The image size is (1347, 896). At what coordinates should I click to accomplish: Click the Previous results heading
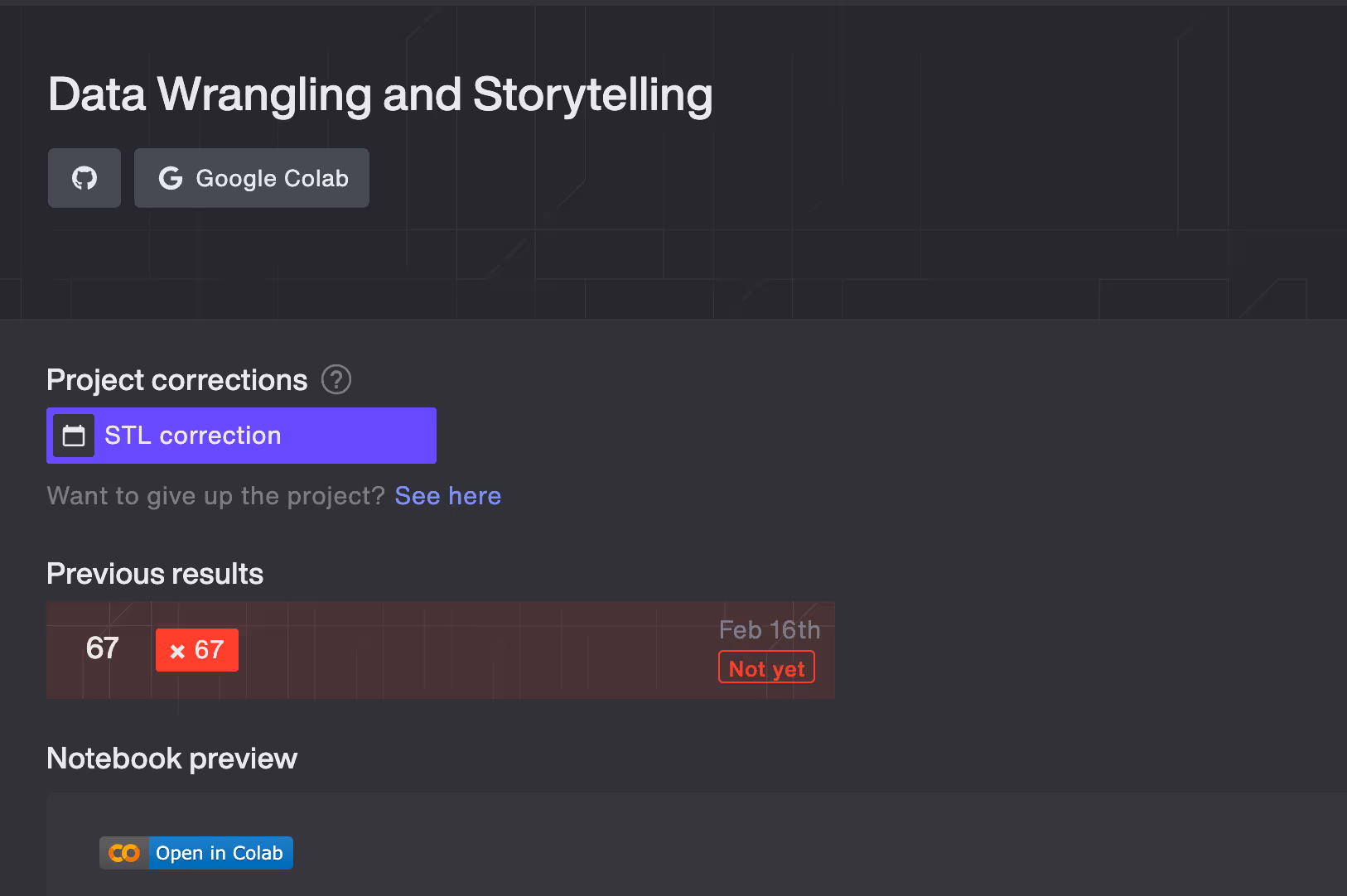coord(155,574)
